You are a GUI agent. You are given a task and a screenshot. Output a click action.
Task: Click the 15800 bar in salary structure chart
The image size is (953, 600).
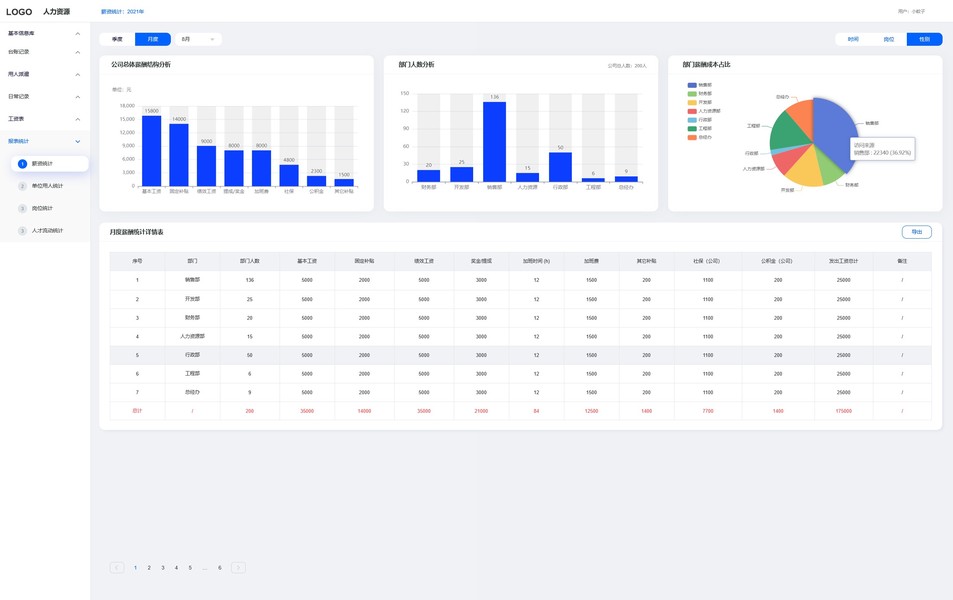[151, 151]
